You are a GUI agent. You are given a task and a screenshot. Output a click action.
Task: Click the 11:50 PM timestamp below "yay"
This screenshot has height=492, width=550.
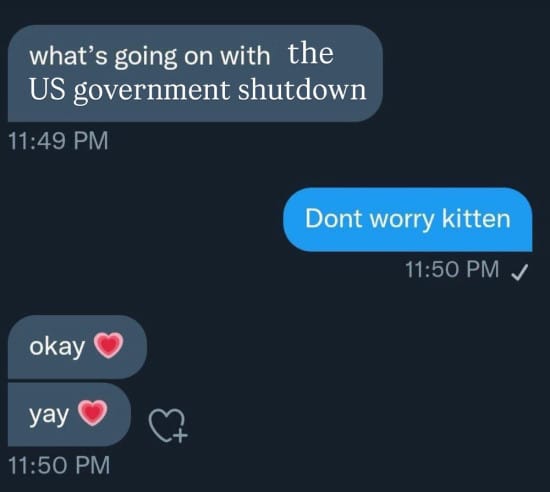pos(59,465)
